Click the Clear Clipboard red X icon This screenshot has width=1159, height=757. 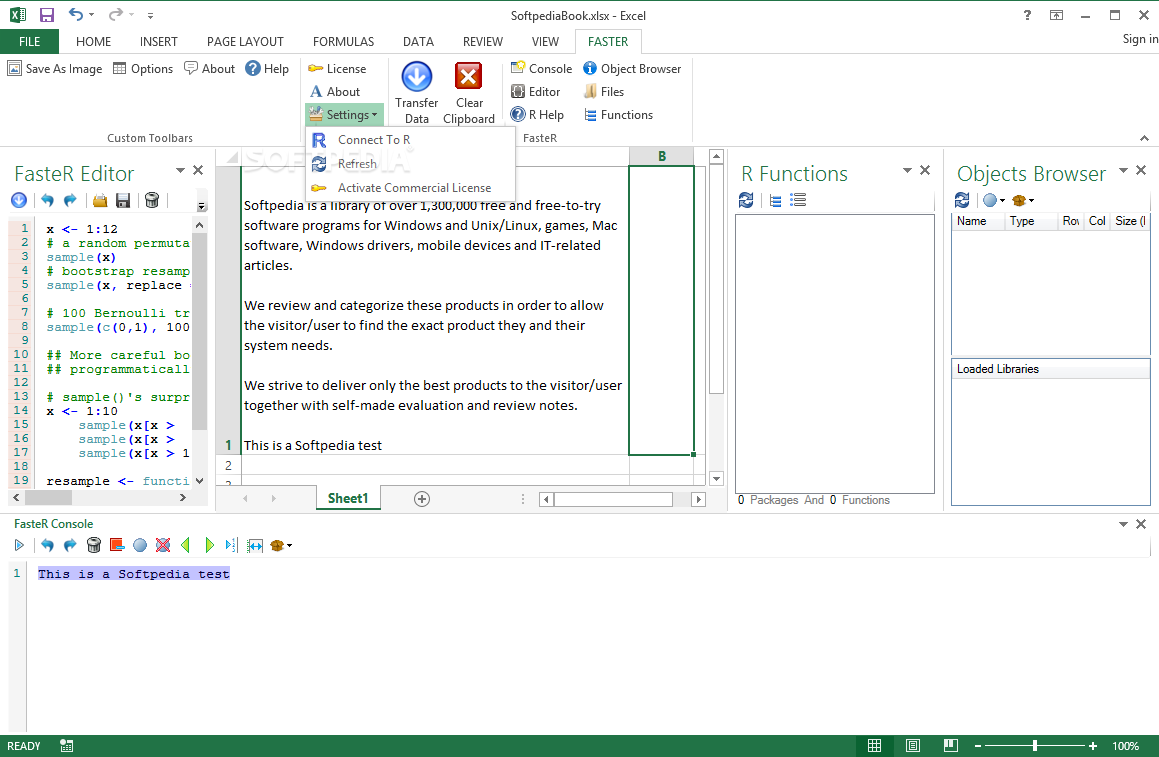(469, 76)
